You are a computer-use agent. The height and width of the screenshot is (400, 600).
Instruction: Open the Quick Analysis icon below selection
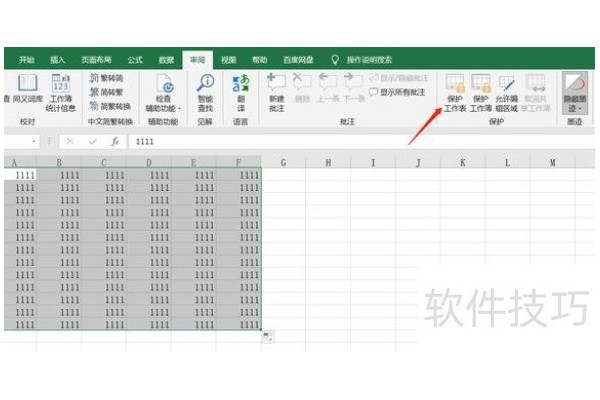268,337
